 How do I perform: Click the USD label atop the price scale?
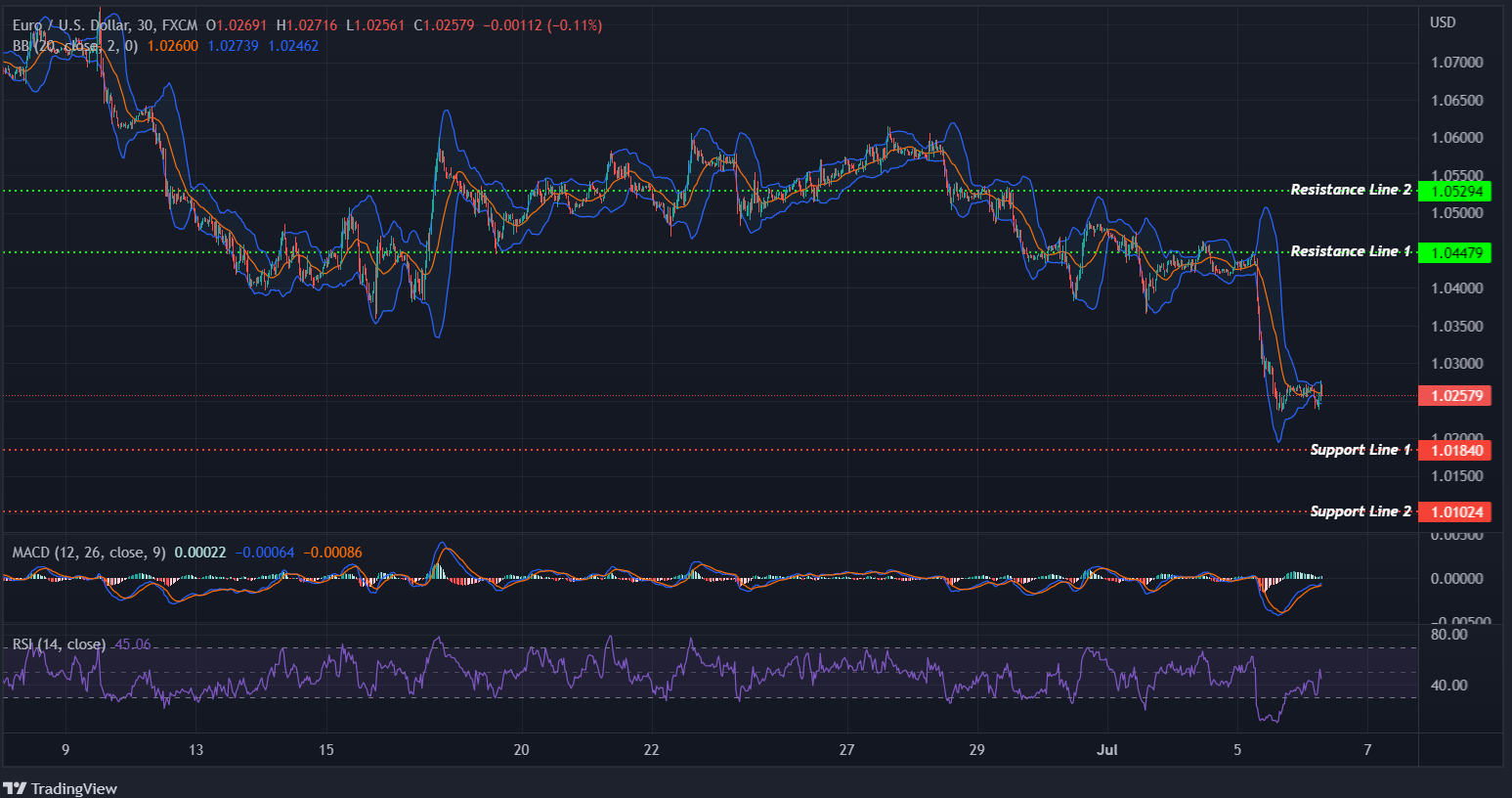(1444, 22)
